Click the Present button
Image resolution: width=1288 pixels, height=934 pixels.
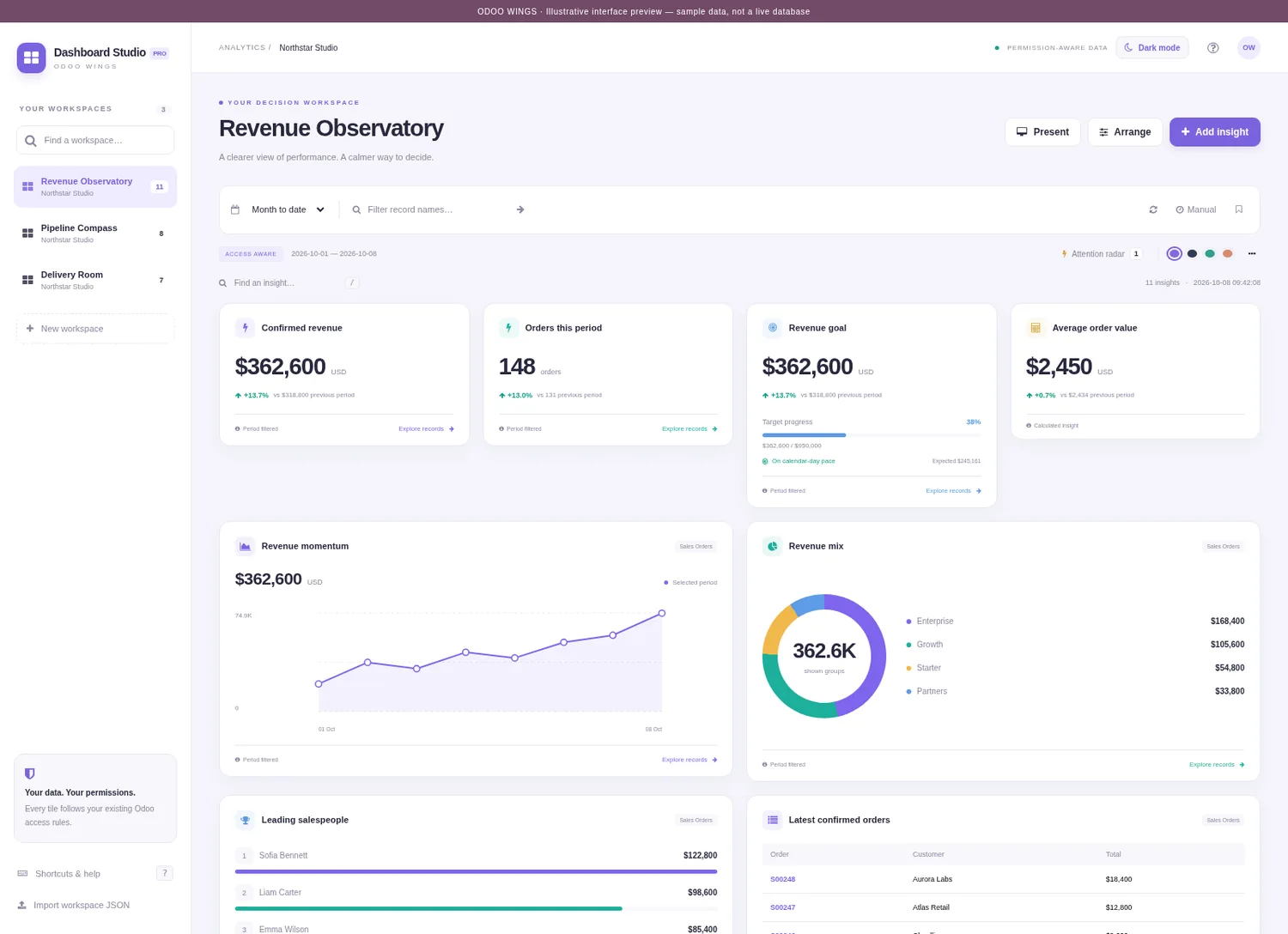1042,132
